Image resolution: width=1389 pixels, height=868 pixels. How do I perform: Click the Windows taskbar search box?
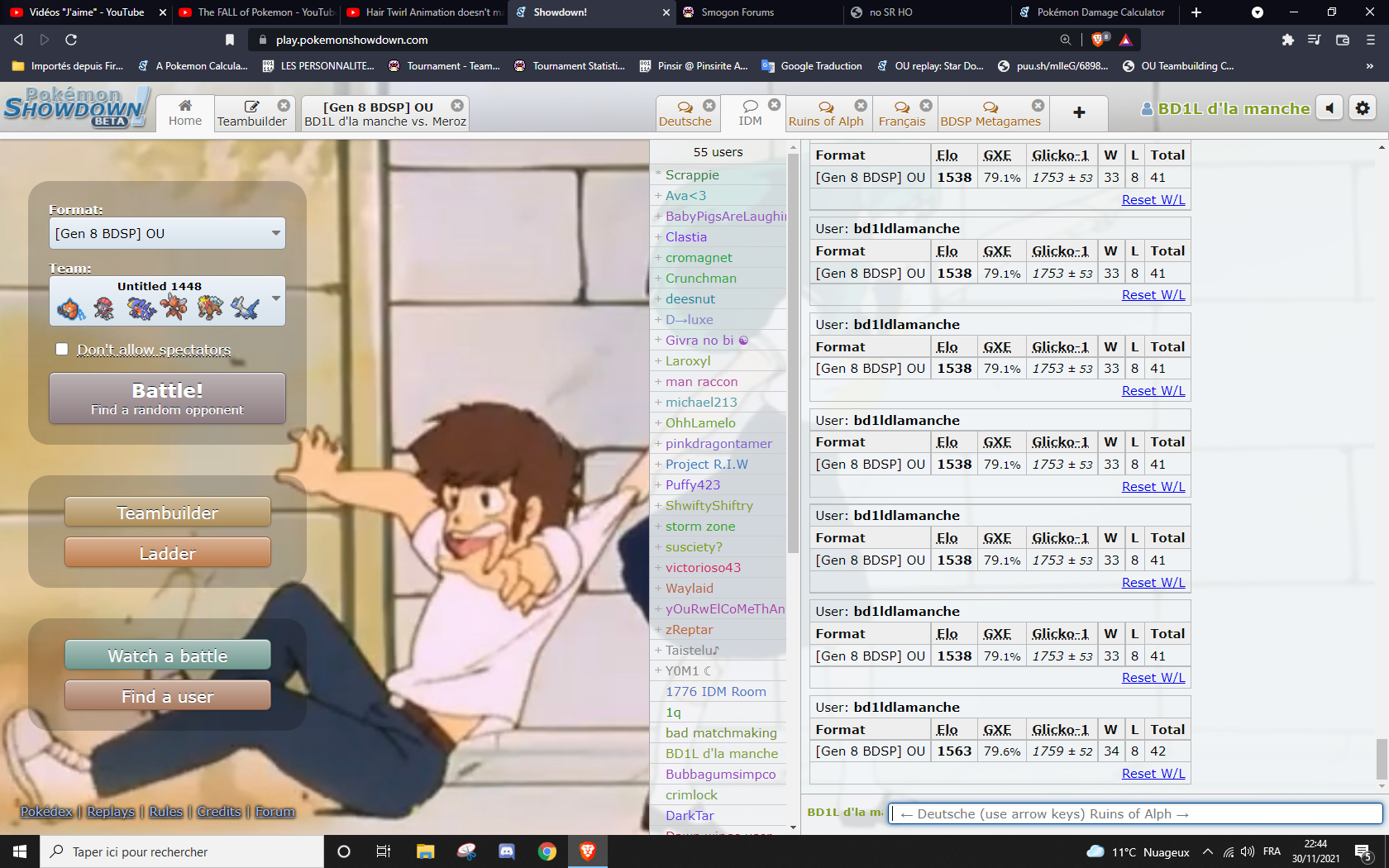182,851
